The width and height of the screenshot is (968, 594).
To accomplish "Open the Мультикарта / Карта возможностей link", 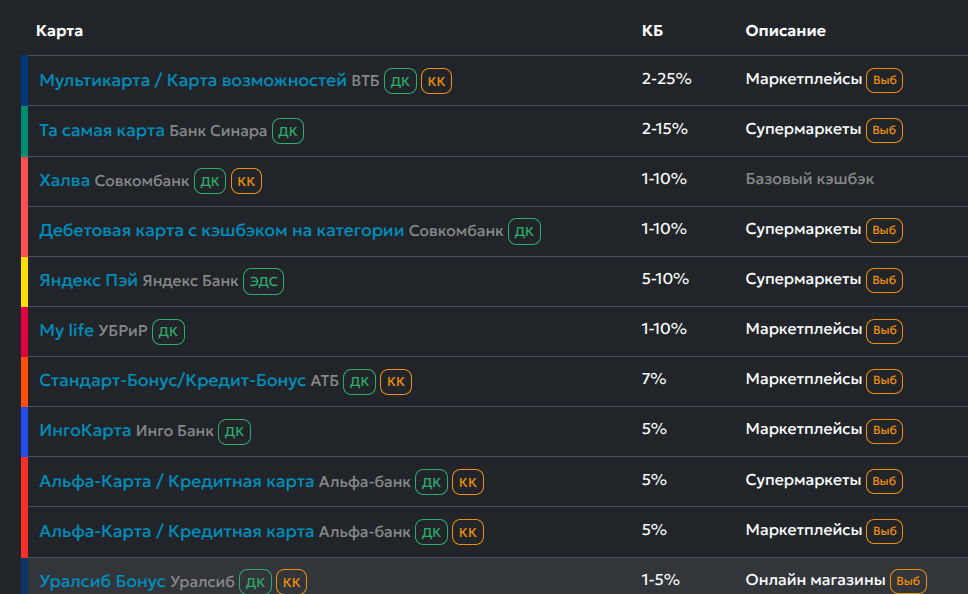I will (x=193, y=80).
